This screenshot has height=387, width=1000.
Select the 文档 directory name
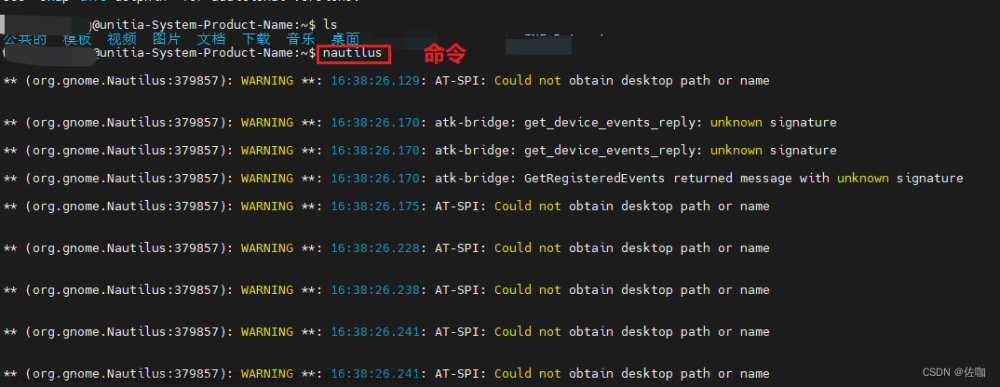[211, 40]
